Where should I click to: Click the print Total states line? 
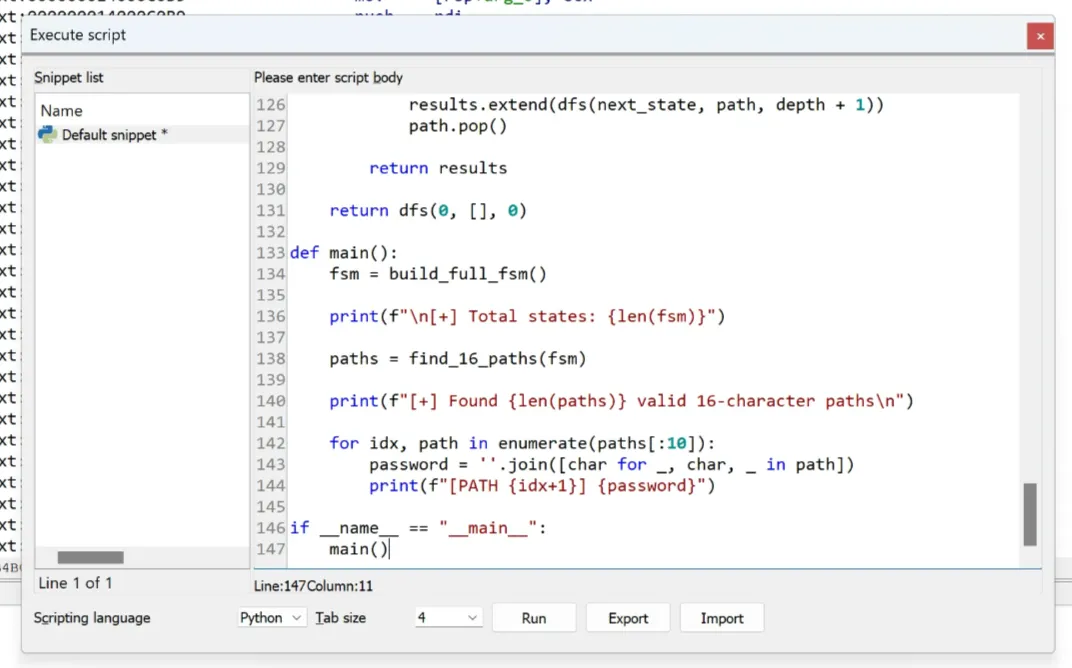[526, 316]
